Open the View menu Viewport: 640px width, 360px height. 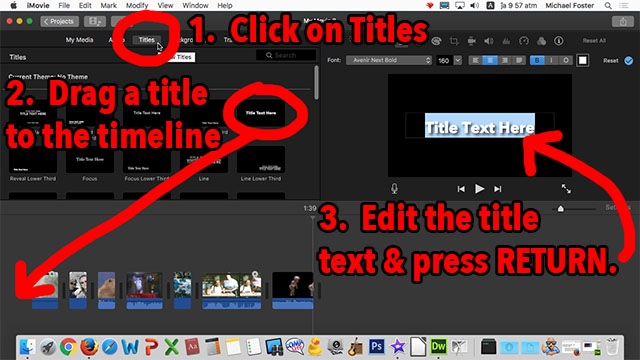(165, 6)
